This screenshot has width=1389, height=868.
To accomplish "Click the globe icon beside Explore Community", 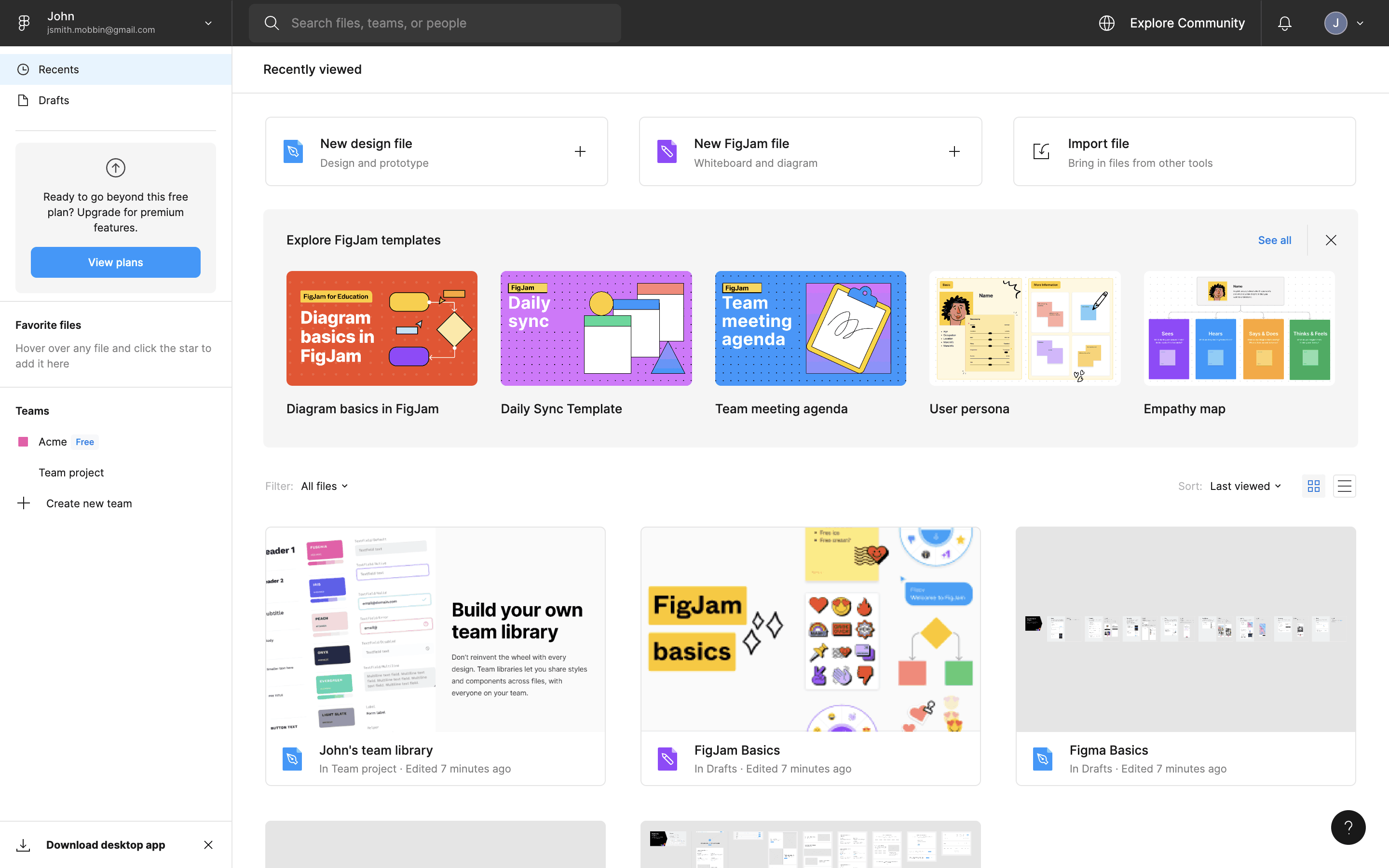I will (1106, 23).
